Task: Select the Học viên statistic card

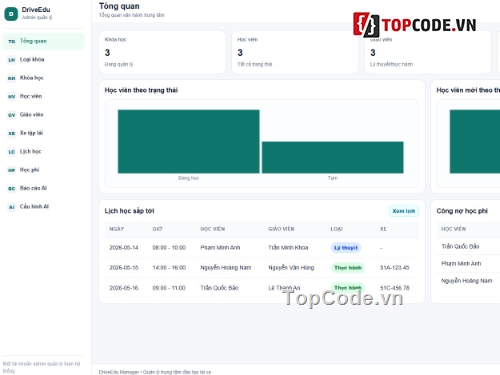Action: coord(295,52)
